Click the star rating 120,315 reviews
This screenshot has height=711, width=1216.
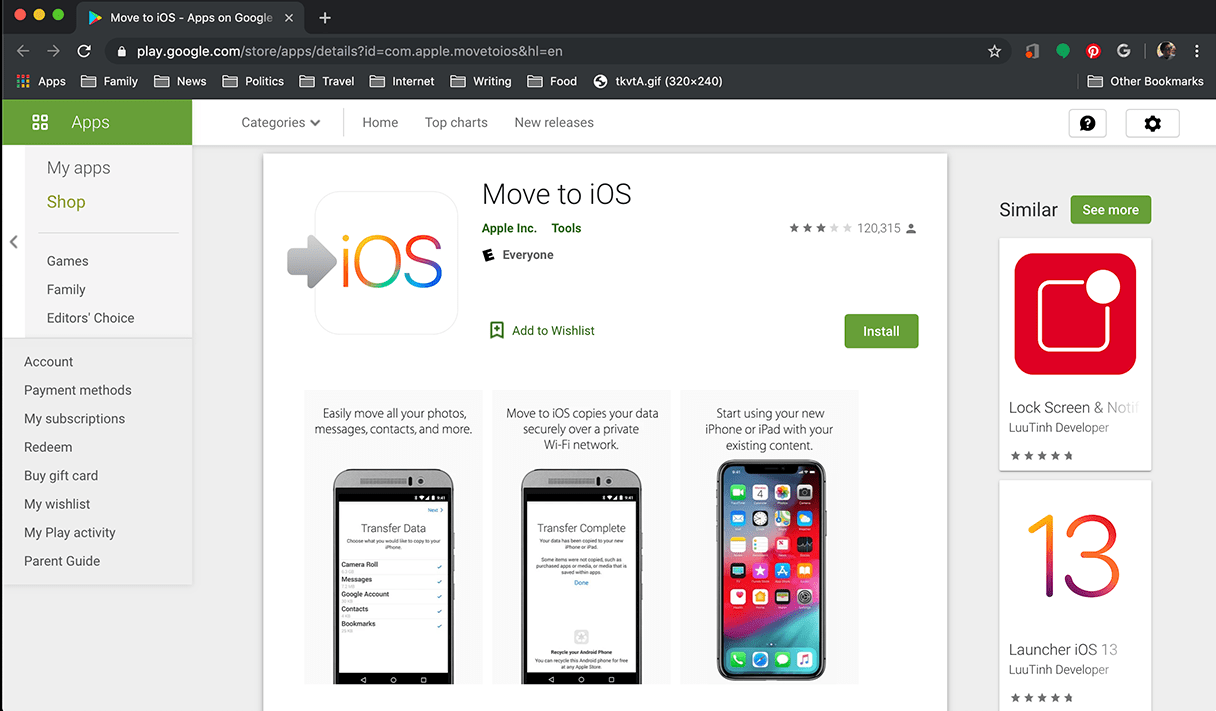(852, 228)
